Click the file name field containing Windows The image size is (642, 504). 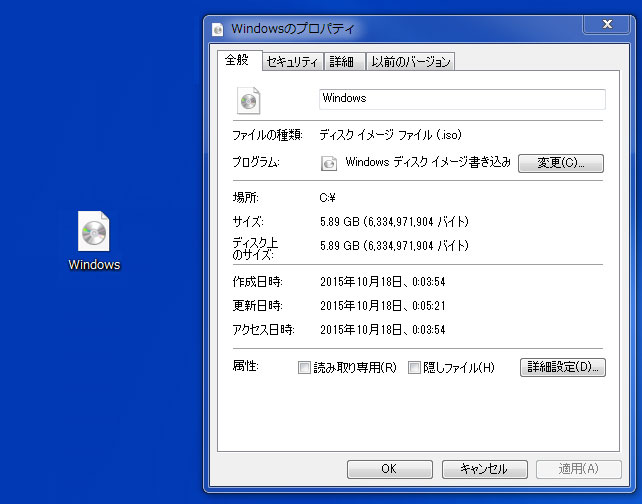(462, 99)
